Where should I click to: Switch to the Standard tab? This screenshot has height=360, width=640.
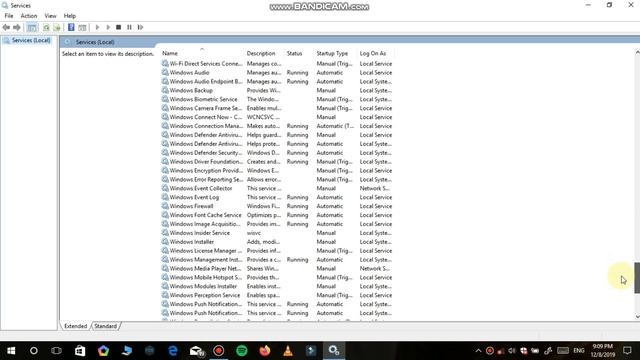click(106, 326)
